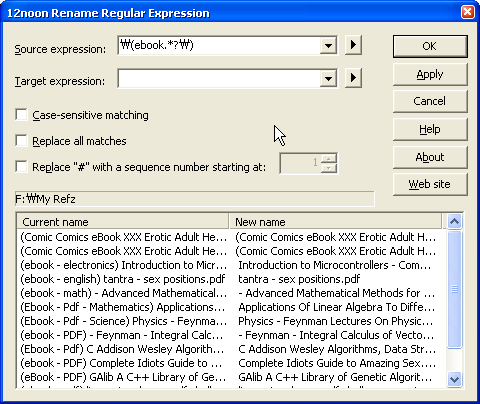Select "(ebook - math) - Advanced Mathematical..." row
Viewport: 480px width, 404px height.
tap(123, 293)
